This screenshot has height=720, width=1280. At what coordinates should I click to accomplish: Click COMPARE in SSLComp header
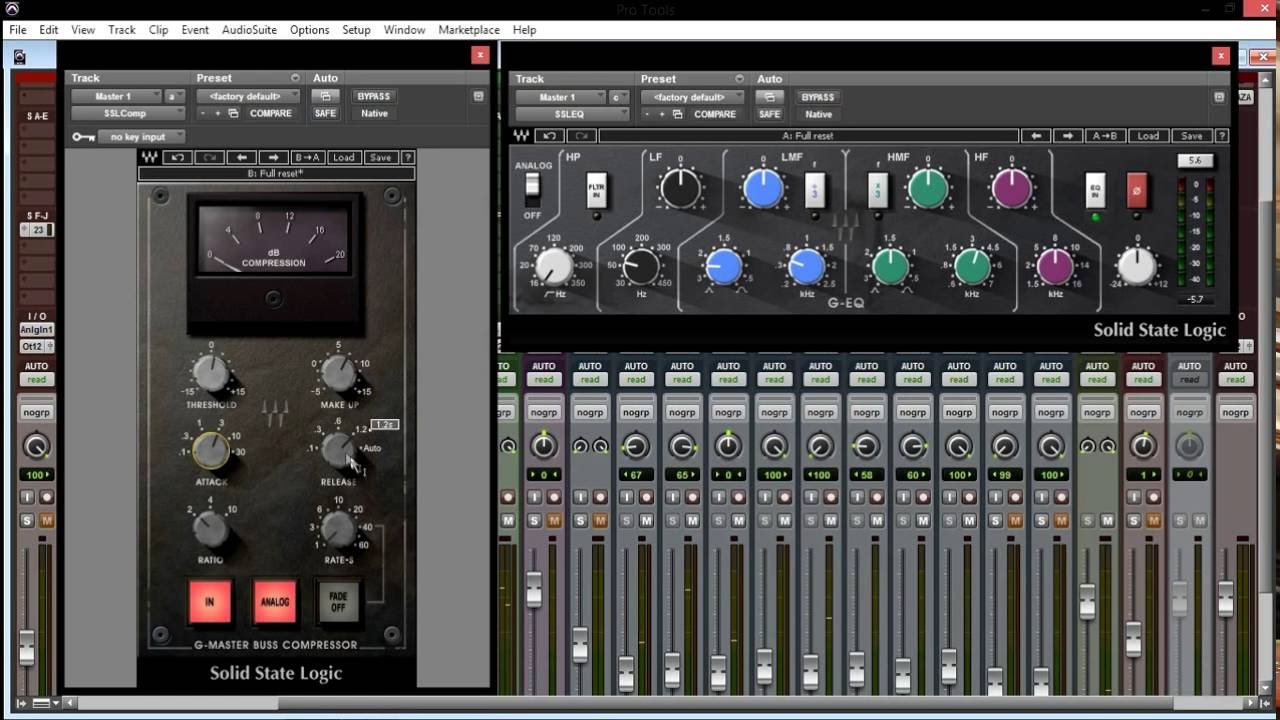(271, 114)
